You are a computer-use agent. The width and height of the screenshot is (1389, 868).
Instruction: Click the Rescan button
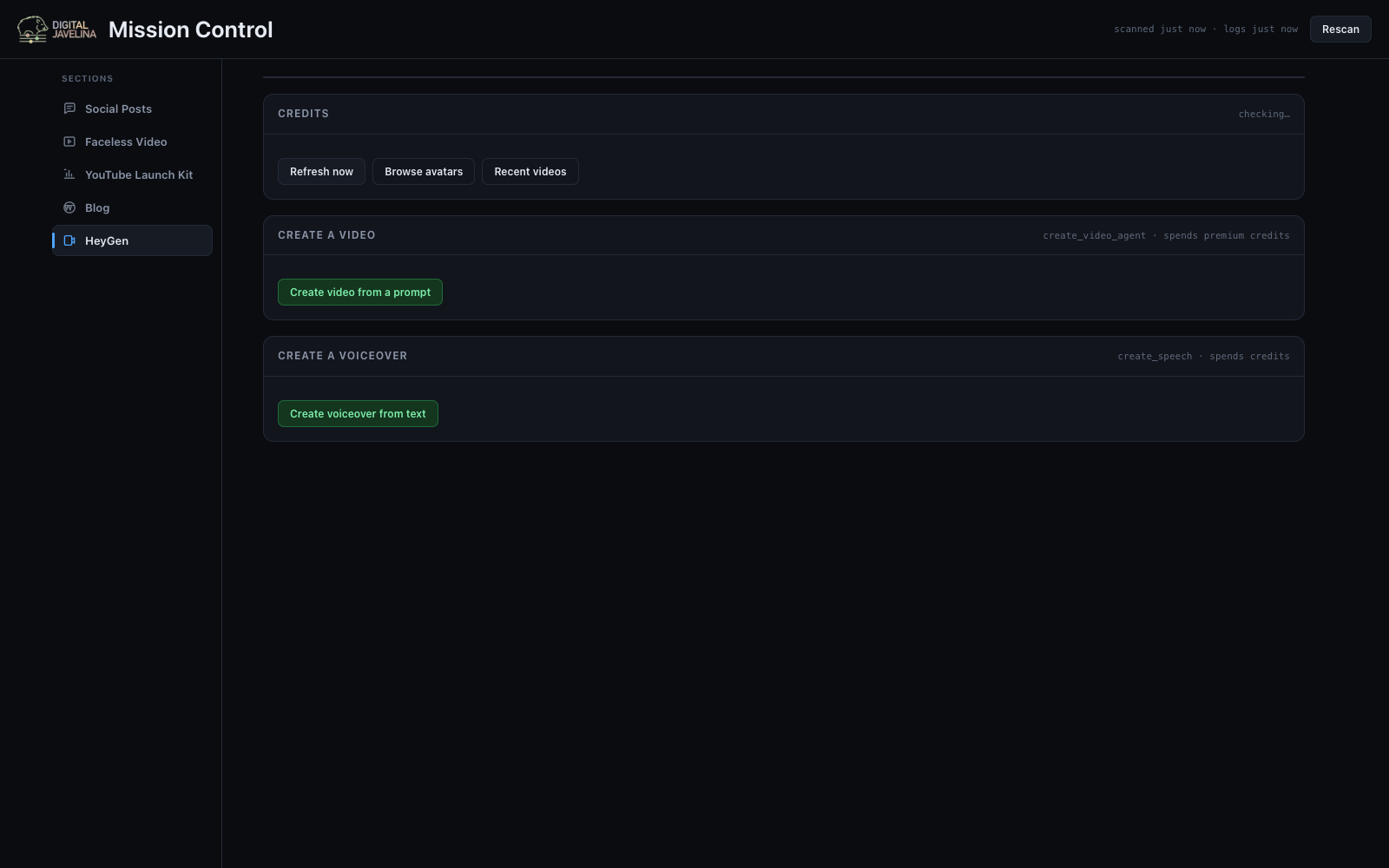[1340, 30]
